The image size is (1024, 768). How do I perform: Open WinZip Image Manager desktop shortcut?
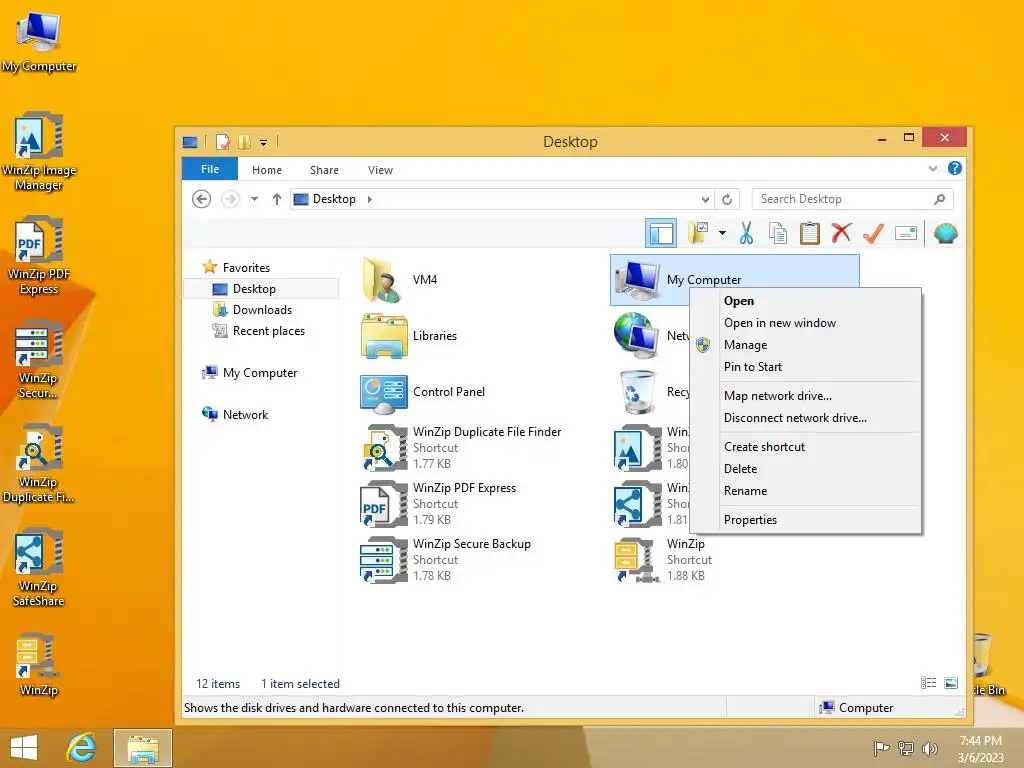[x=39, y=152]
